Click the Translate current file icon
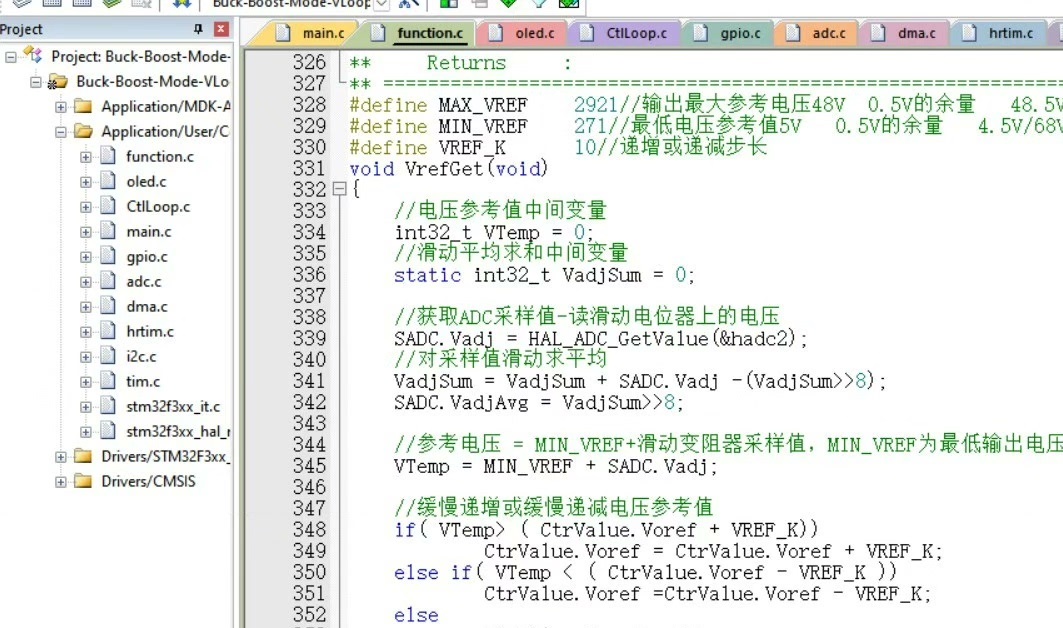 click(21, 5)
